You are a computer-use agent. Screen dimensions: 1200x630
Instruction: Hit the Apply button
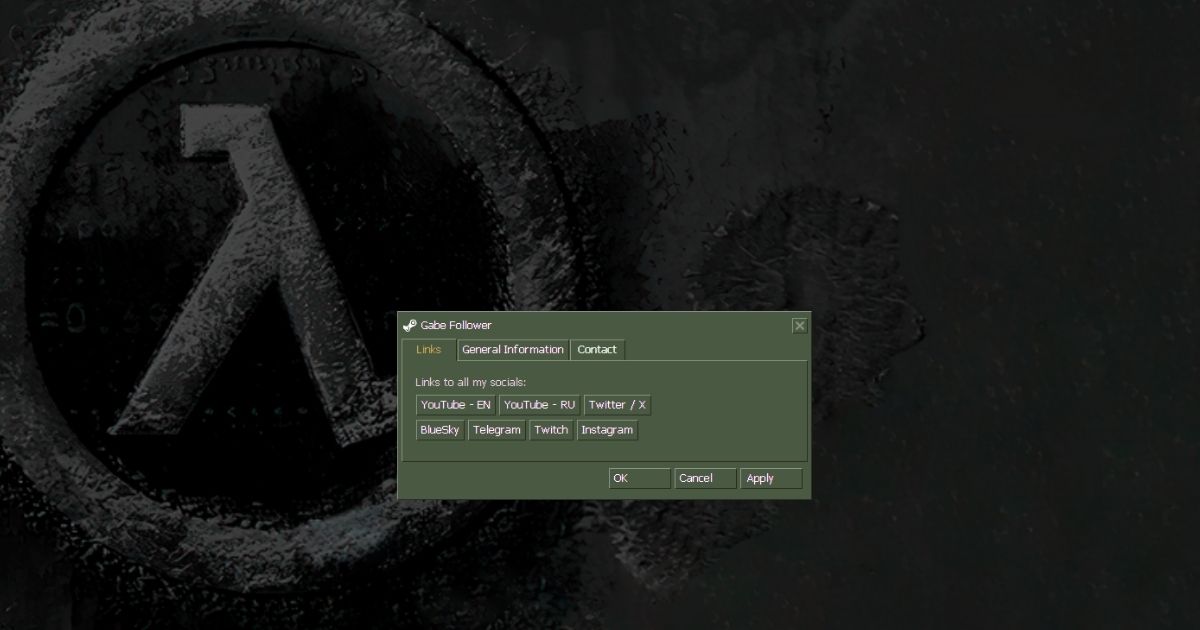(x=771, y=479)
